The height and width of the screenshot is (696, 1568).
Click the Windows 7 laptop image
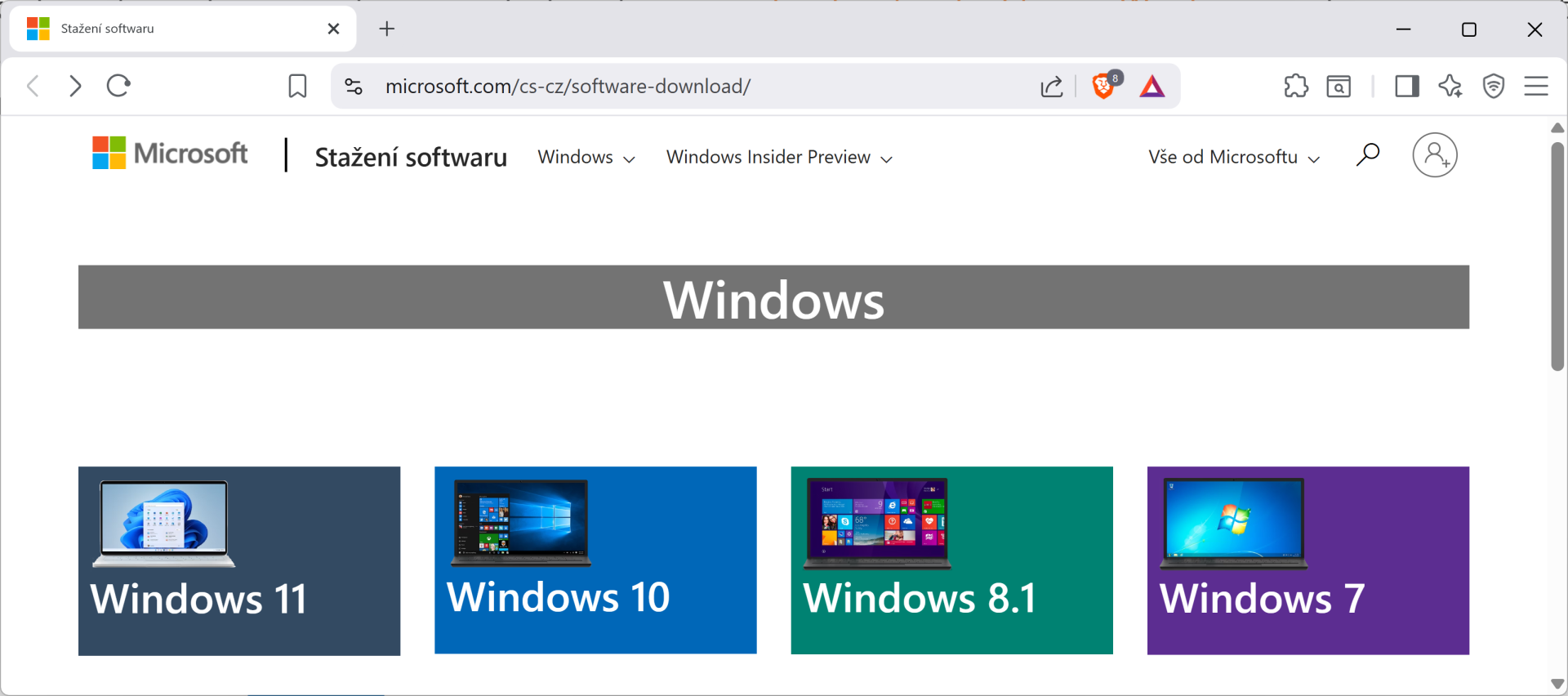pyautogui.click(x=1234, y=524)
